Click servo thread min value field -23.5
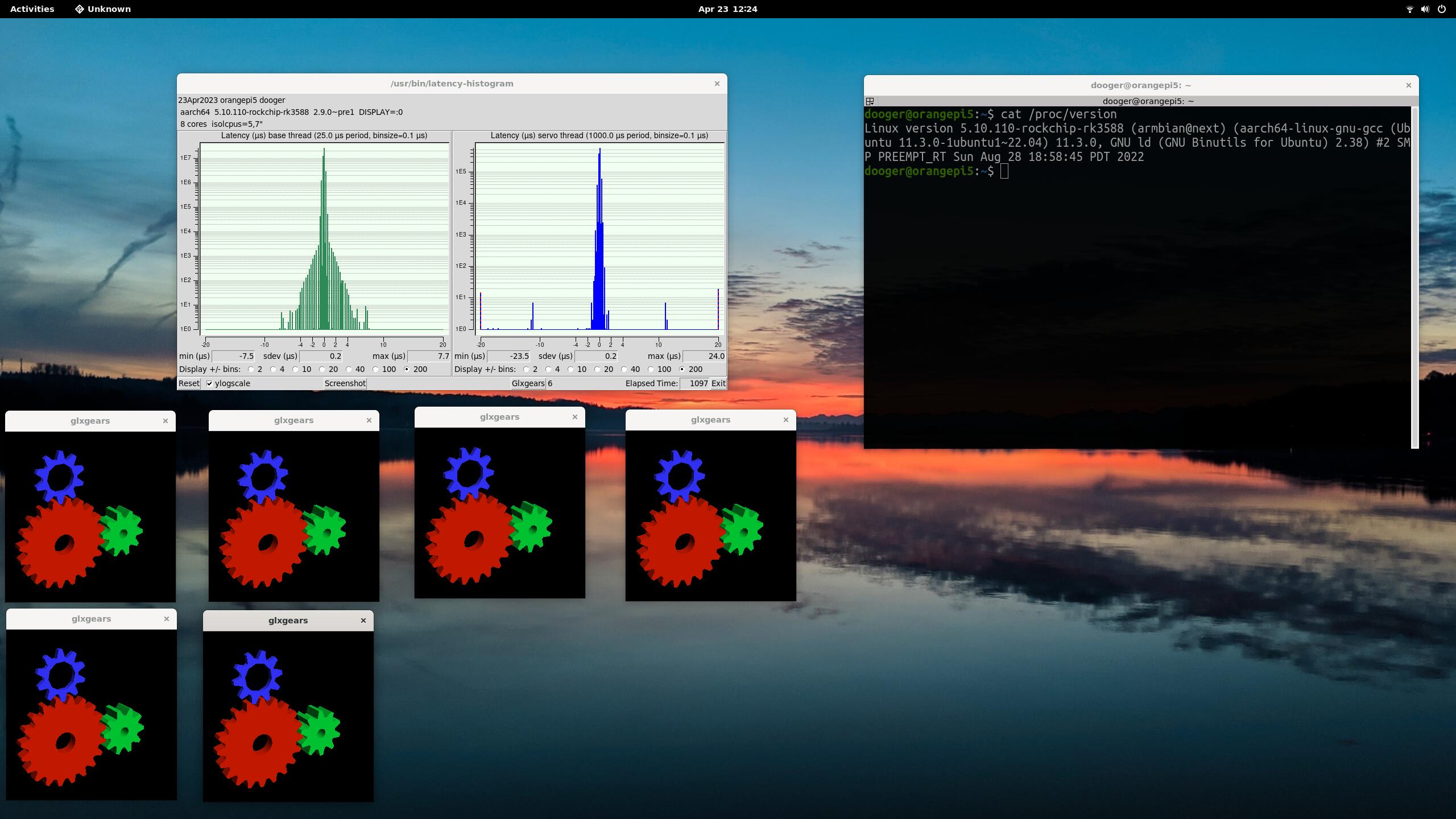The height and width of the screenshot is (819, 1456). (x=509, y=356)
